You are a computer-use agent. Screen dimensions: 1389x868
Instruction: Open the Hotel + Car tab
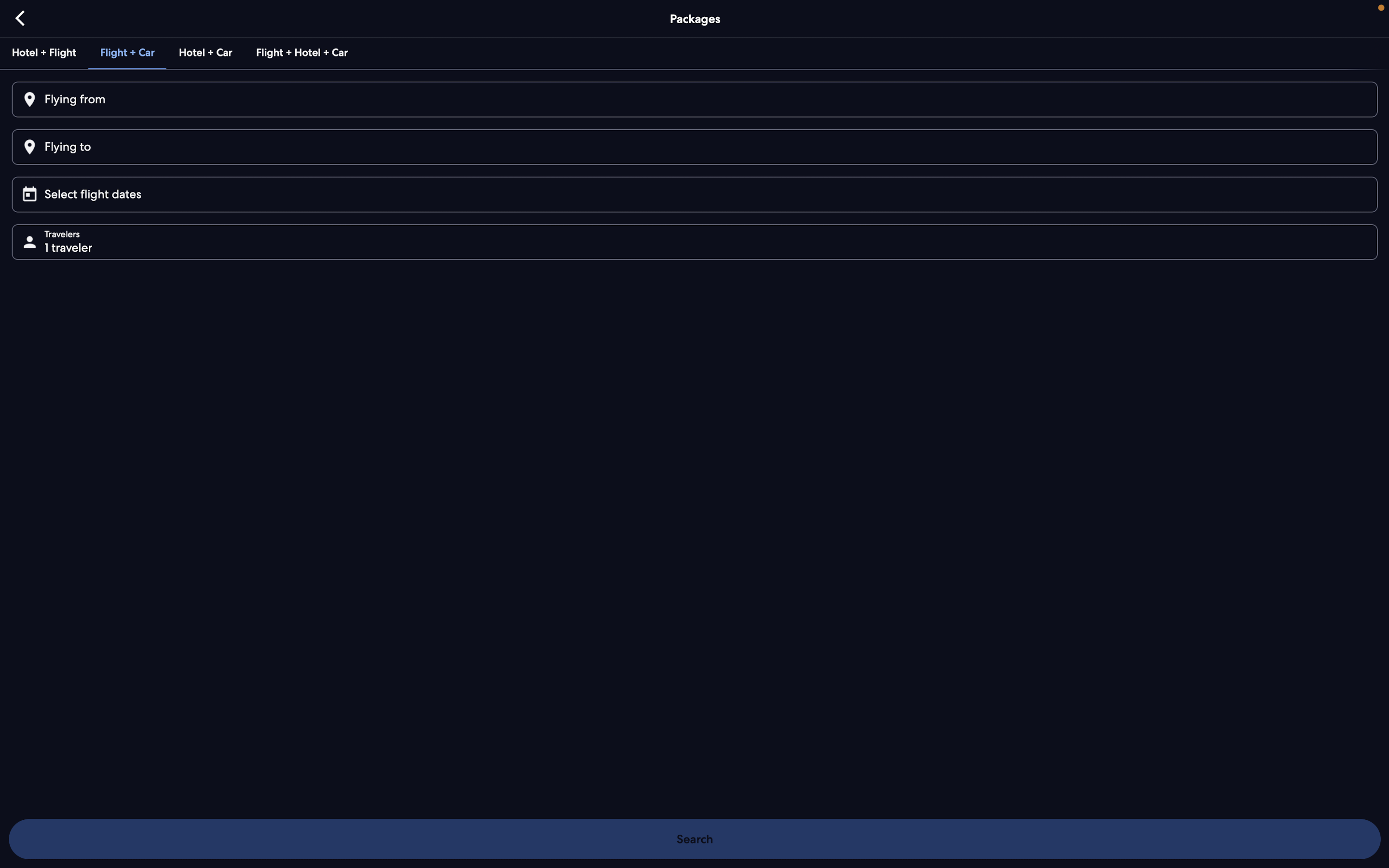(205, 53)
